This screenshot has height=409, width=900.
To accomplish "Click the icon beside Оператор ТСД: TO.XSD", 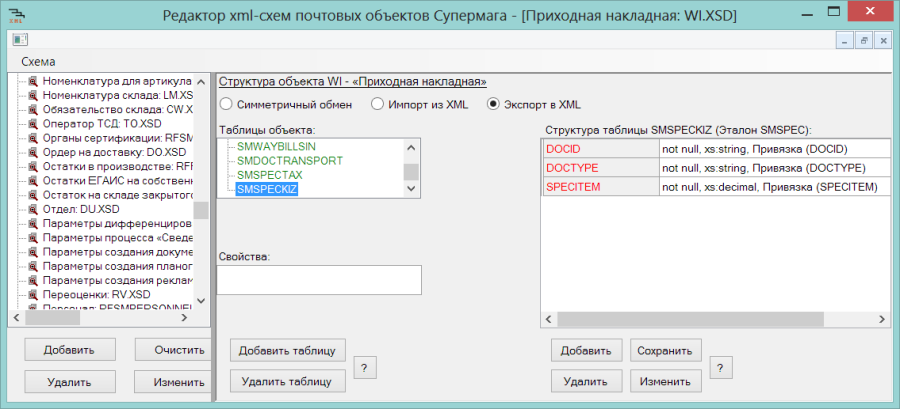I will pos(34,124).
